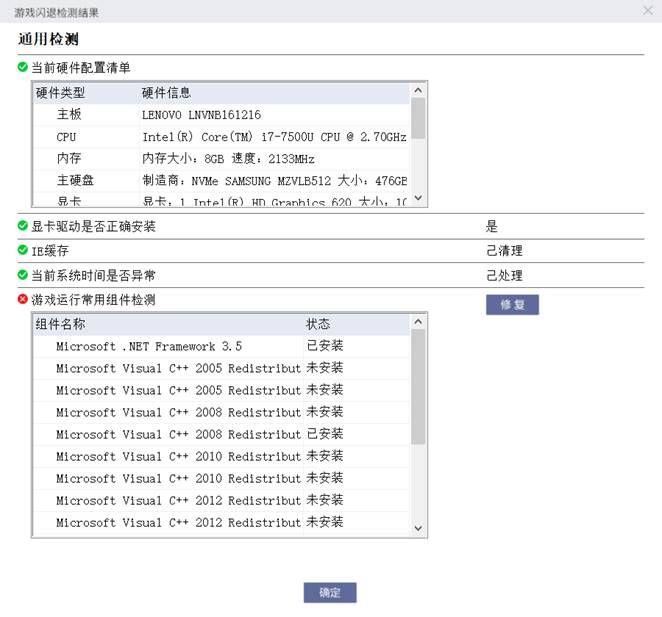Select the CPU row label
The width and height of the screenshot is (662, 617).
66,137
